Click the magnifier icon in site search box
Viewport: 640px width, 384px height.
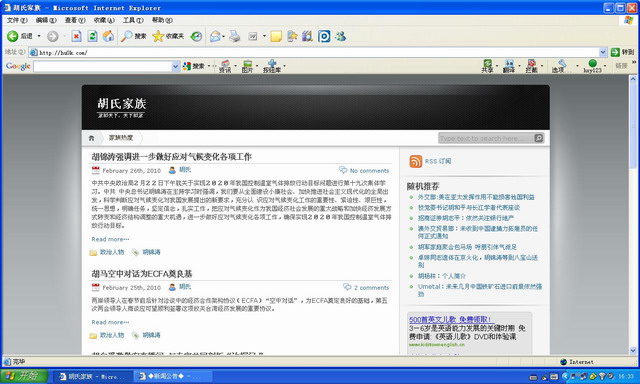[538, 138]
